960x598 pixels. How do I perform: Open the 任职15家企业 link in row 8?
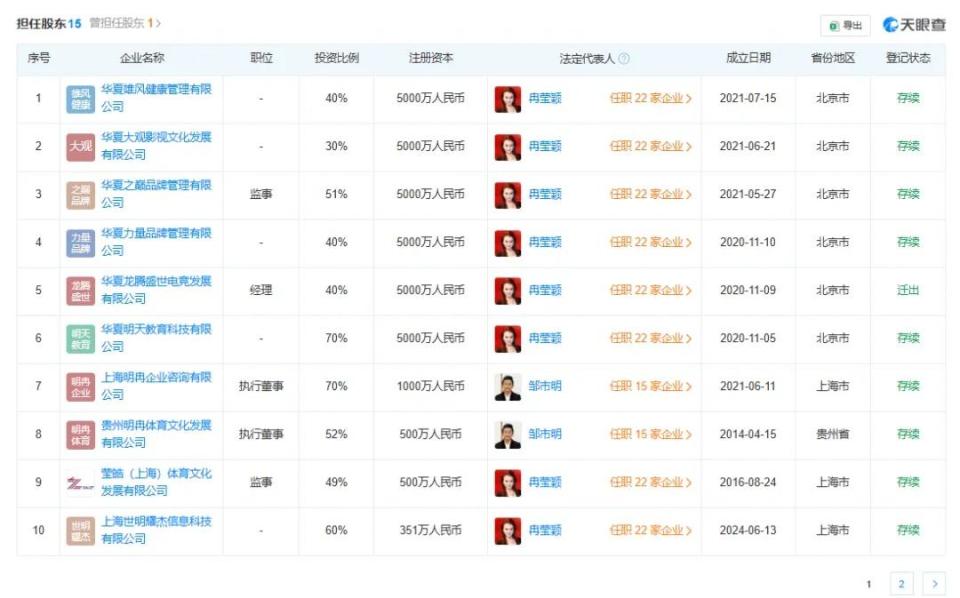(x=652, y=433)
